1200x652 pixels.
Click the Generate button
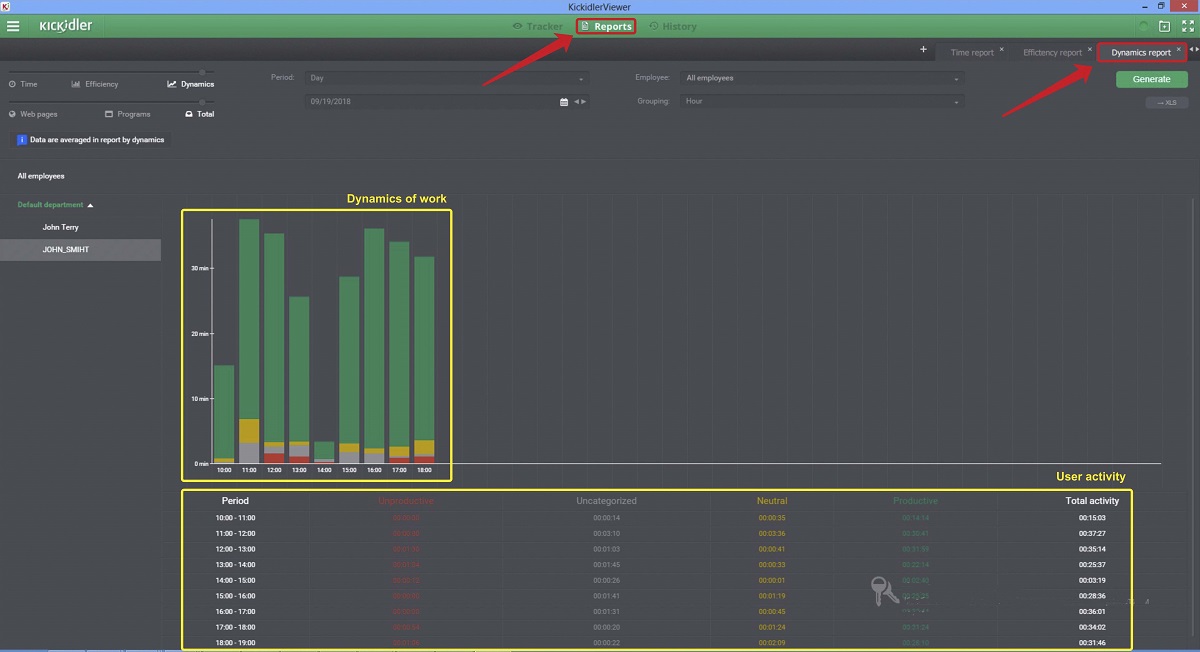1151,79
